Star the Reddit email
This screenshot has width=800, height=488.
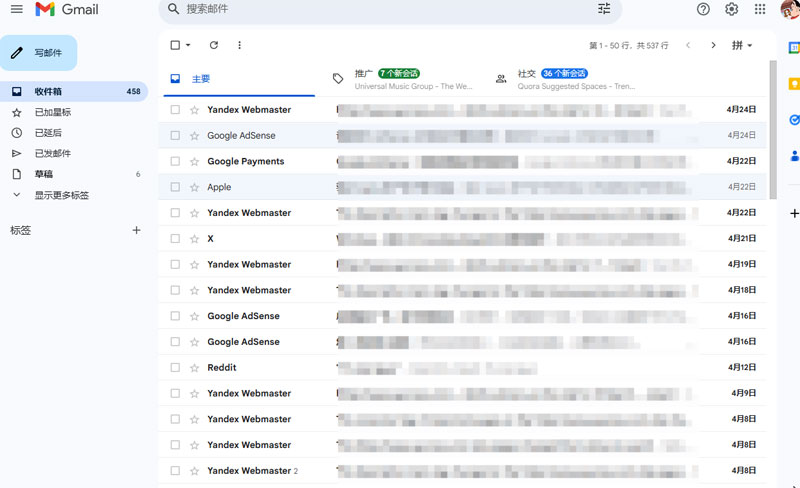(x=194, y=368)
